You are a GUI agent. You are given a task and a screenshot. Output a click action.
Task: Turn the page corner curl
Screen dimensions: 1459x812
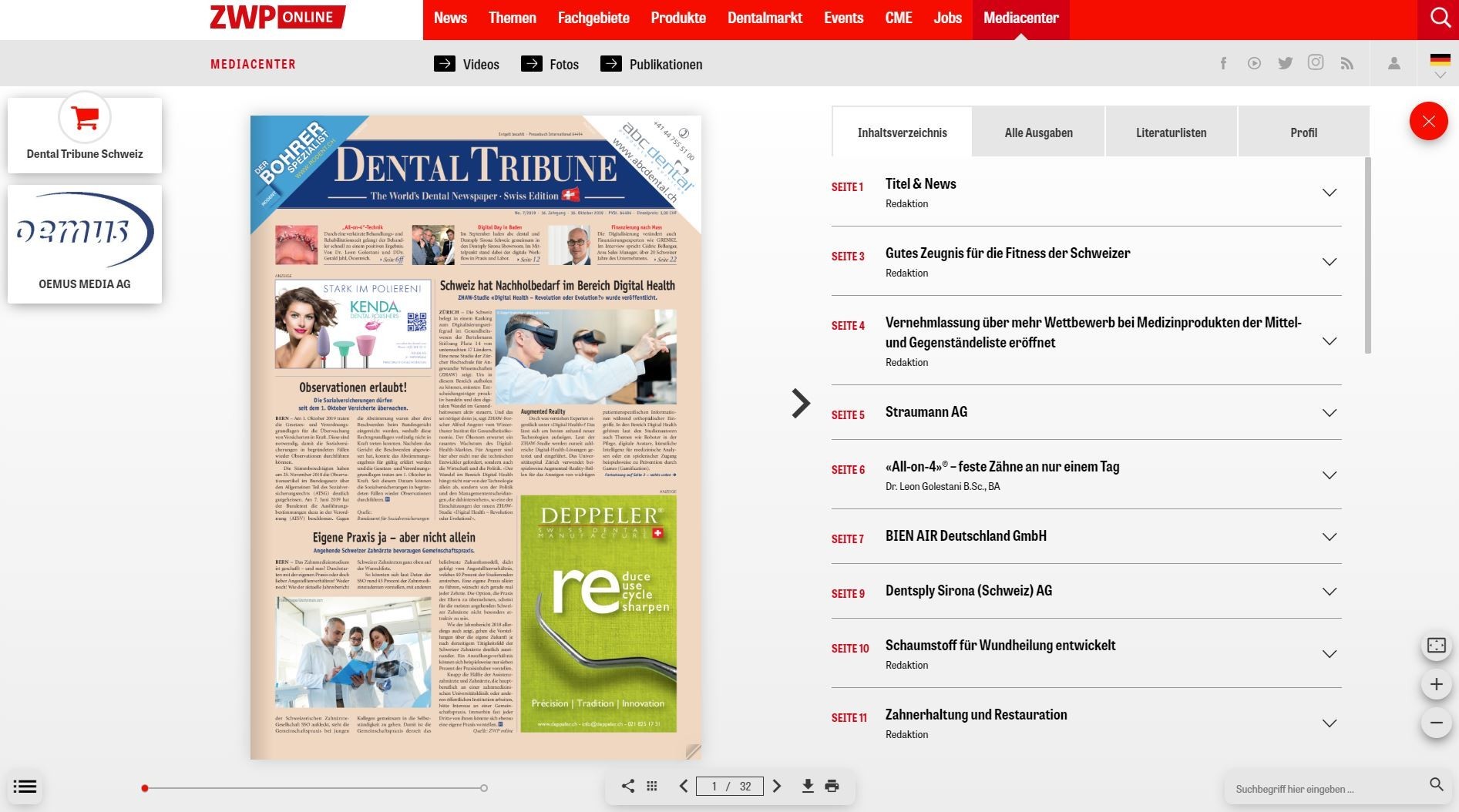pyautogui.click(x=692, y=750)
